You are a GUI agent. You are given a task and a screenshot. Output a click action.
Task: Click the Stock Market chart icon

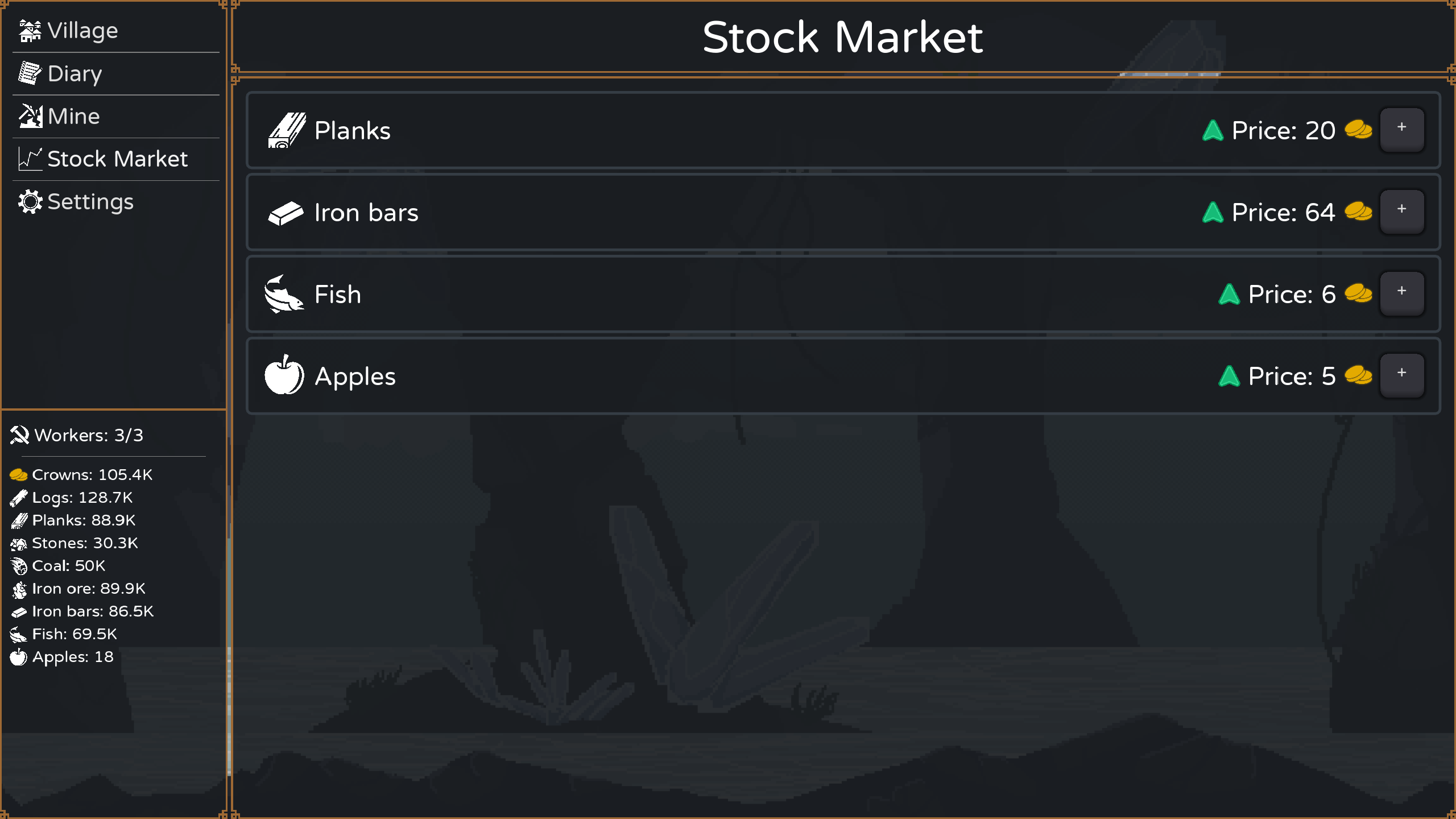click(30, 159)
